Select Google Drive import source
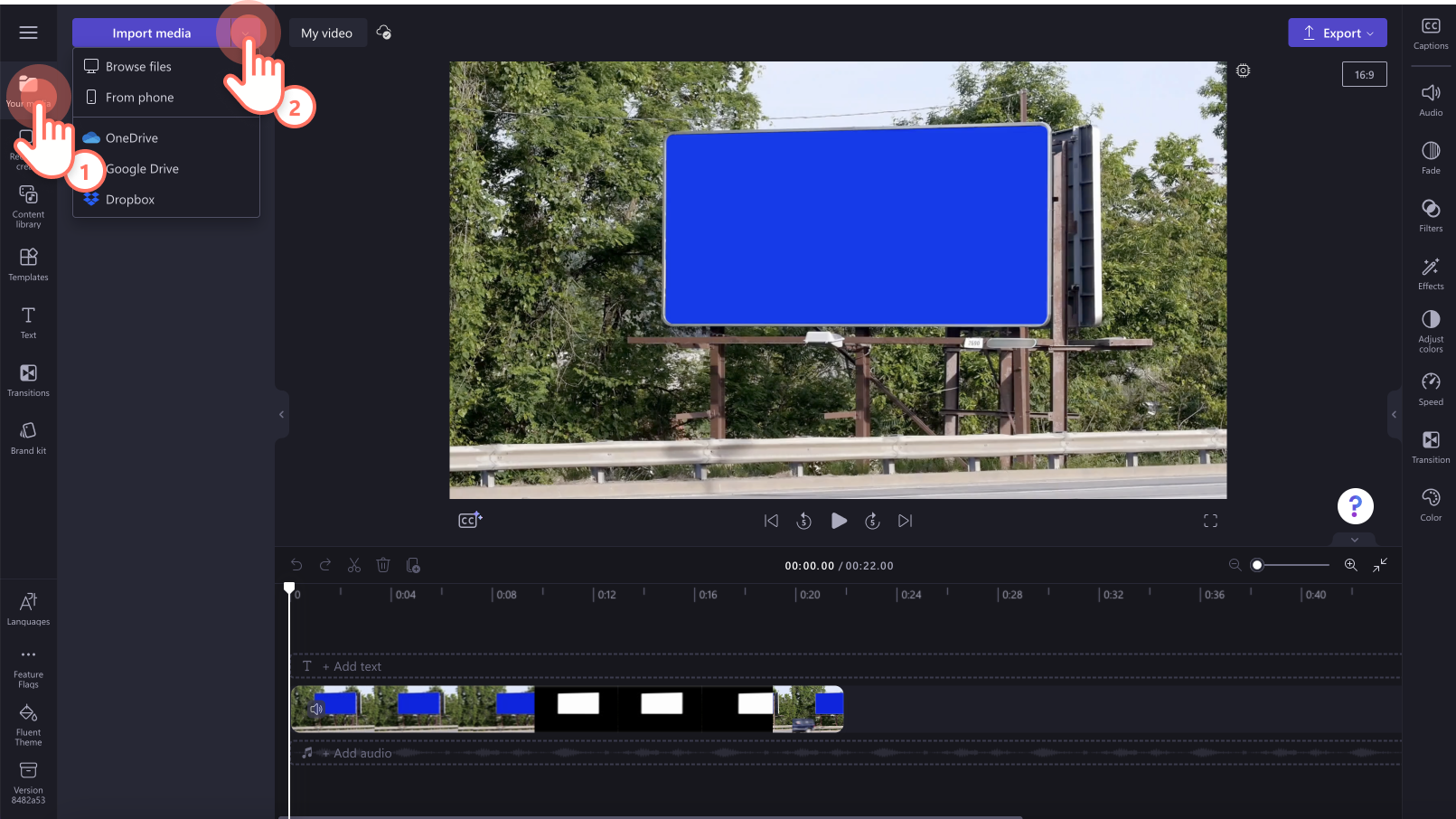 point(166,169)
